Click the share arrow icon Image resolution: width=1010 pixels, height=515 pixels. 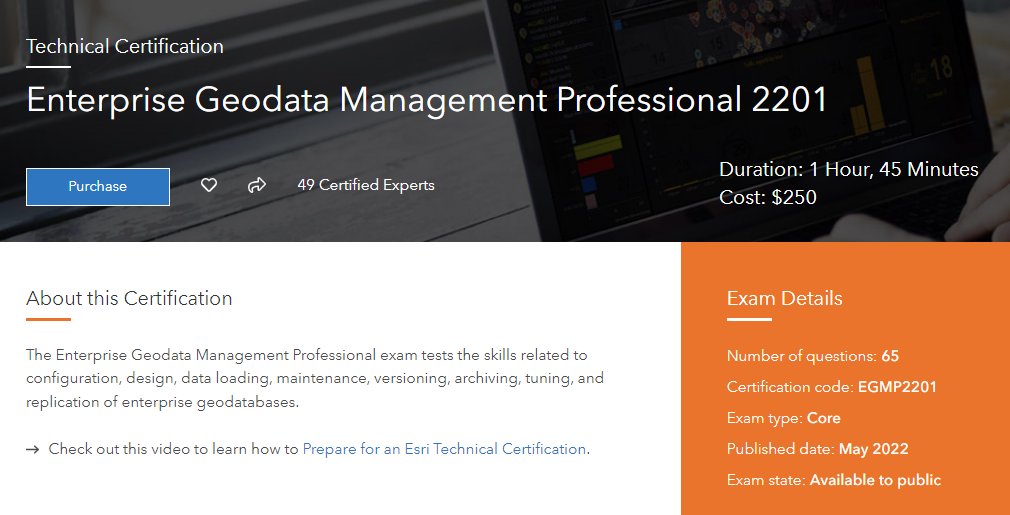(256, 185)
